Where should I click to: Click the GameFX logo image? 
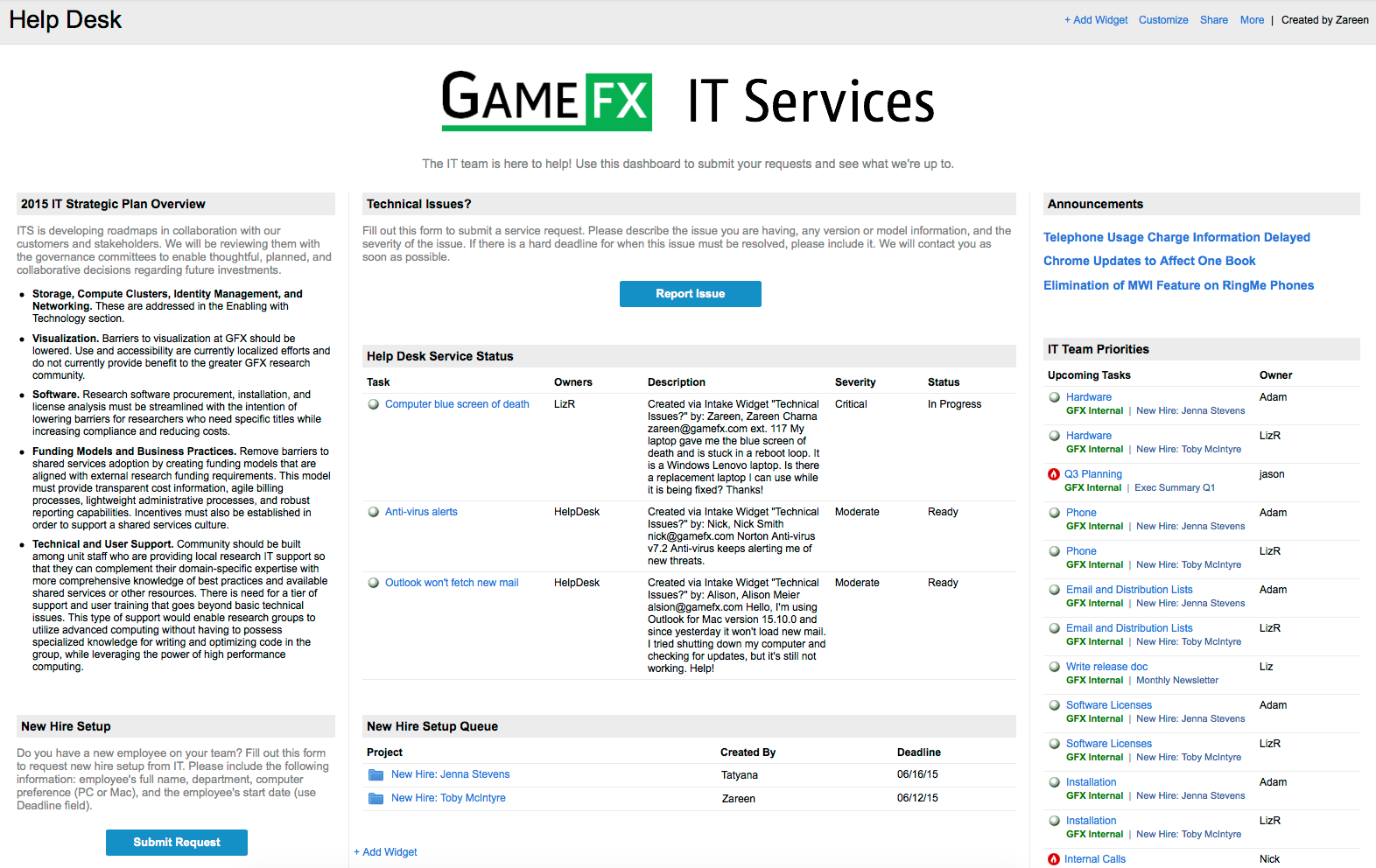coord(547,101)
